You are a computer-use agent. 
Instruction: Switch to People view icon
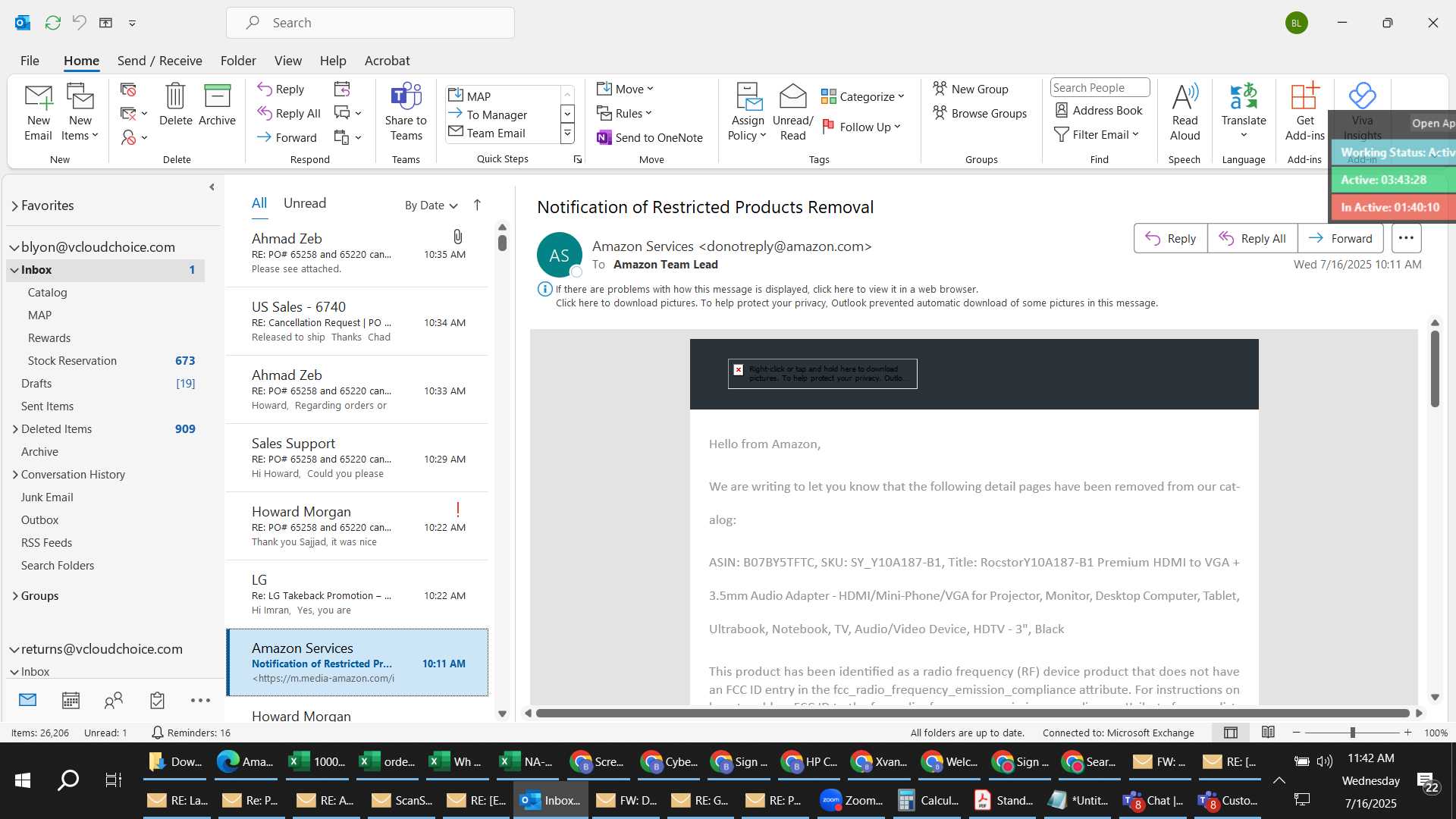[114, 700]
